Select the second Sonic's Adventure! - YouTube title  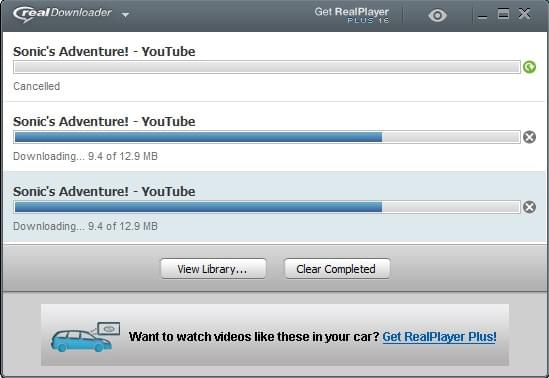coord(104,121)
